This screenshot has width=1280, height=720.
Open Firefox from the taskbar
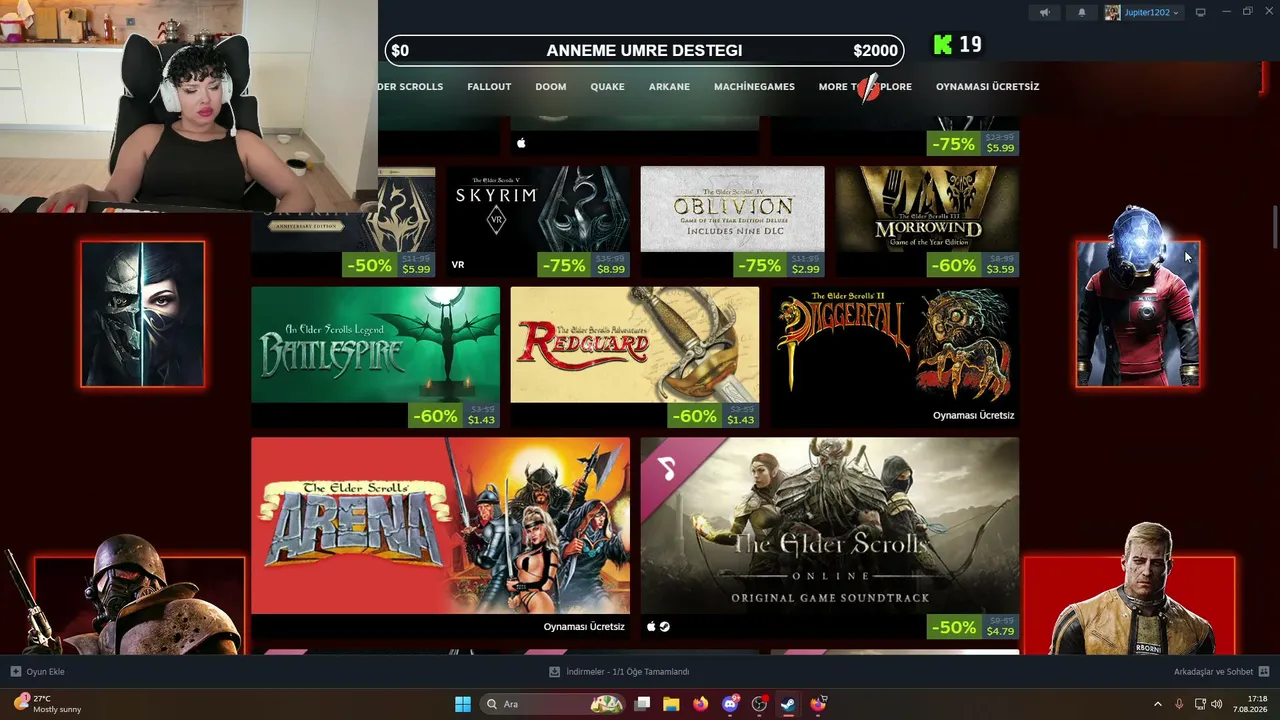[x=700, y=704]
